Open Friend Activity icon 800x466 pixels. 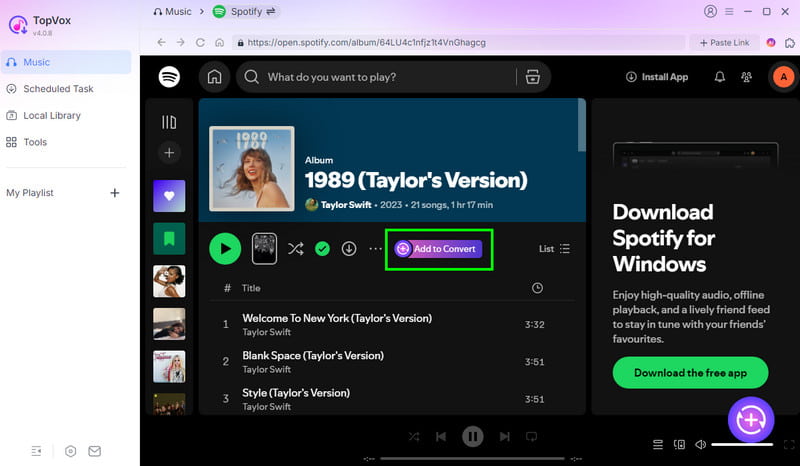pos(746,77)
